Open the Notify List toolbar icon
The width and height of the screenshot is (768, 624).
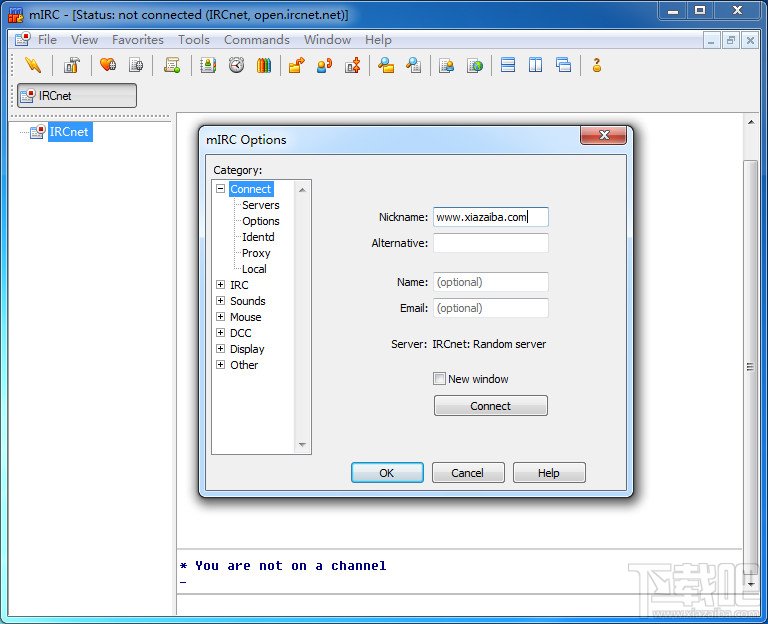tap(446, 65)
